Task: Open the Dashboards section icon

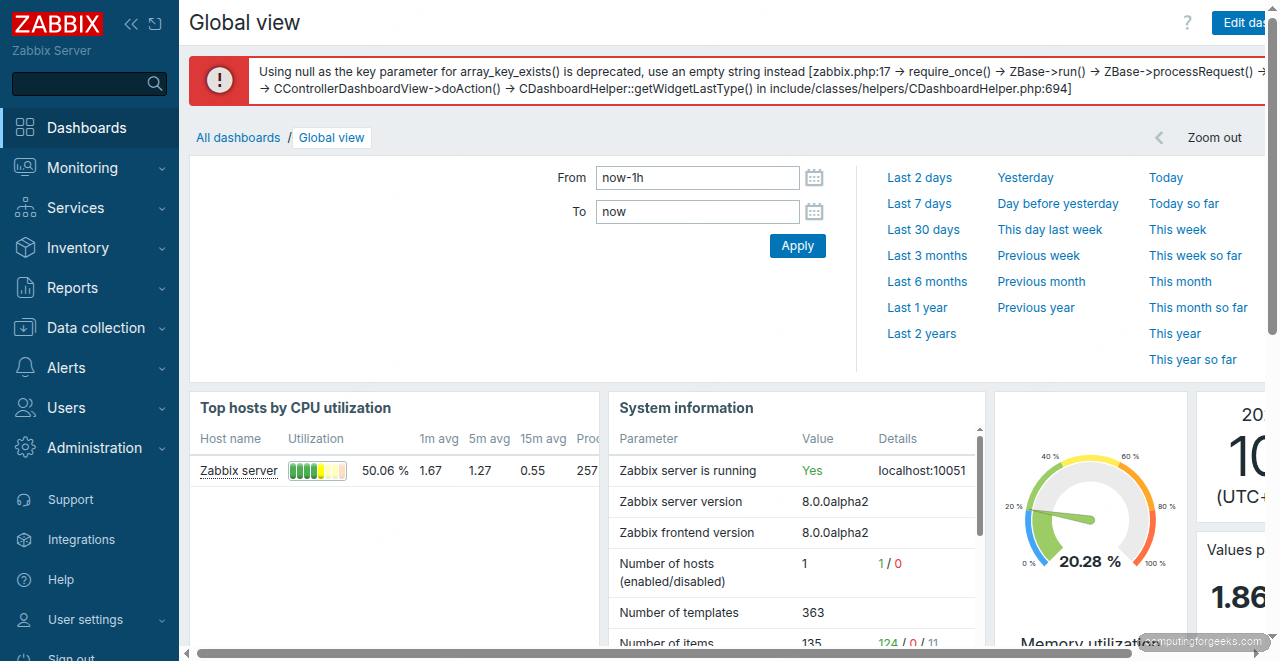Action: (x=25, y=127)
